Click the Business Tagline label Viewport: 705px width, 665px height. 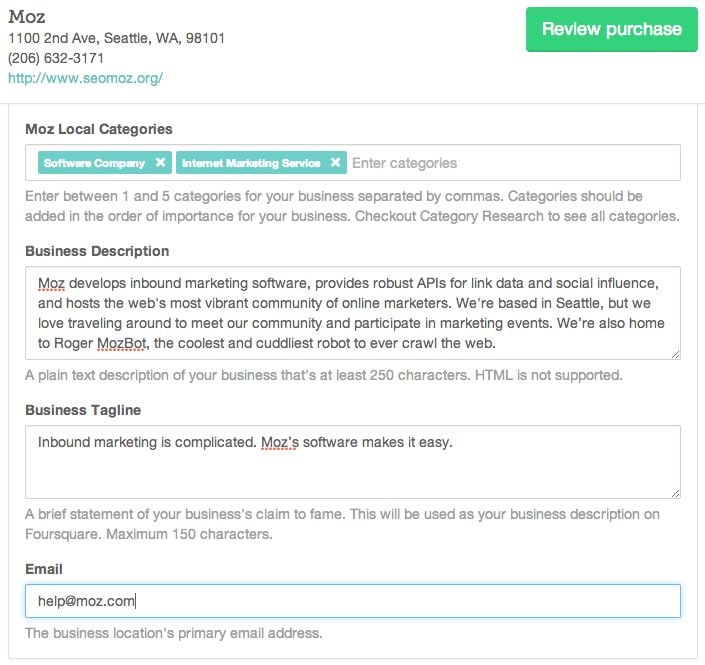coord(83,410)
